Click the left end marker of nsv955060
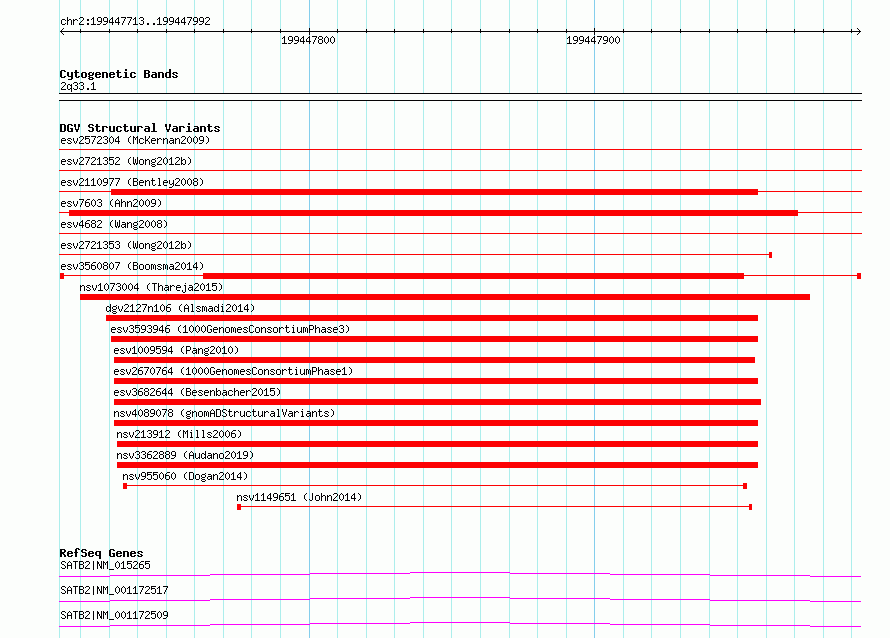The width and height of the screenshot is (890, 638). coord(125,486)
